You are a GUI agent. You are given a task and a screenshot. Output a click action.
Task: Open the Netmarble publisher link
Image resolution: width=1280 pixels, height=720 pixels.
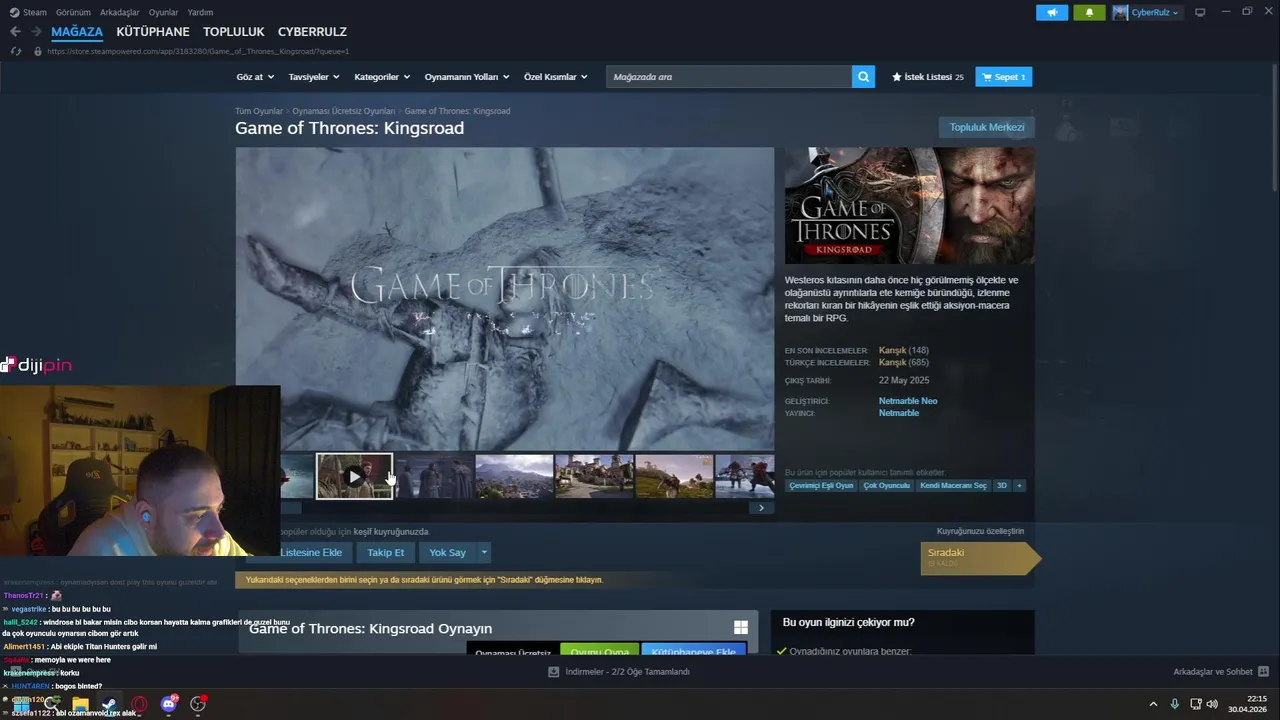[899, 413]
